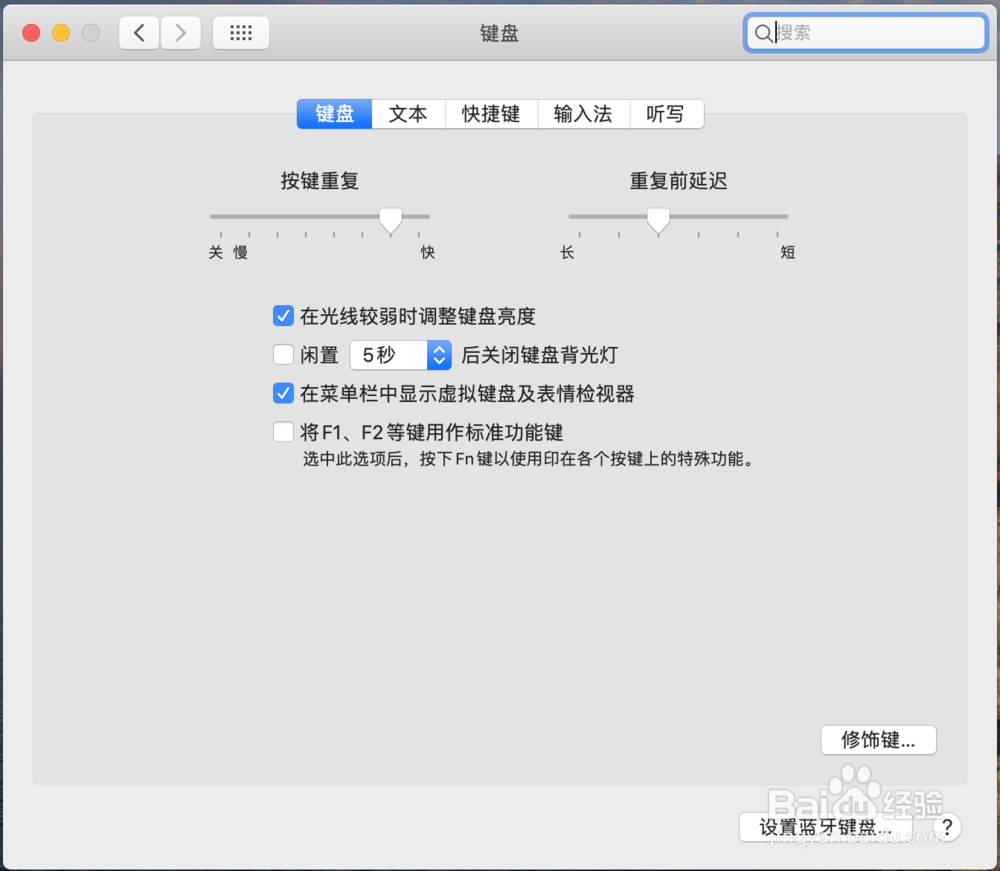Enable 闲置后关闭键盘背光灯 option
Image resolution: width=1000 pixels, height=871 pixels.
tap(283, 354)
